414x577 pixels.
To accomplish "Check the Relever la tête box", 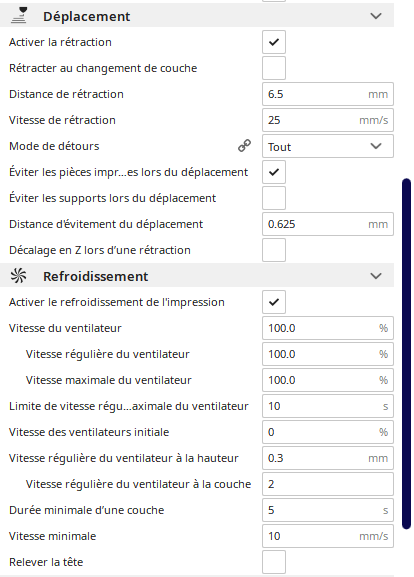I will point(274,562).
